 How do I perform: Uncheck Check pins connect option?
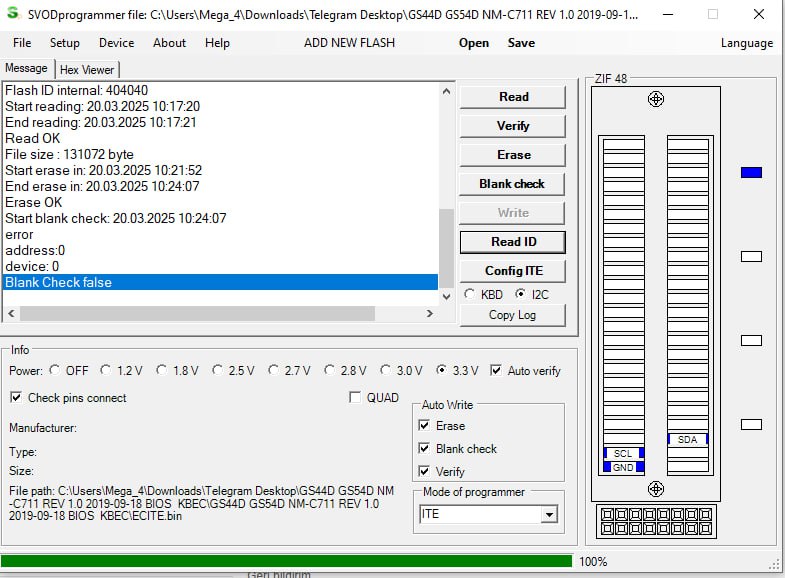click(x=16, y=398)
